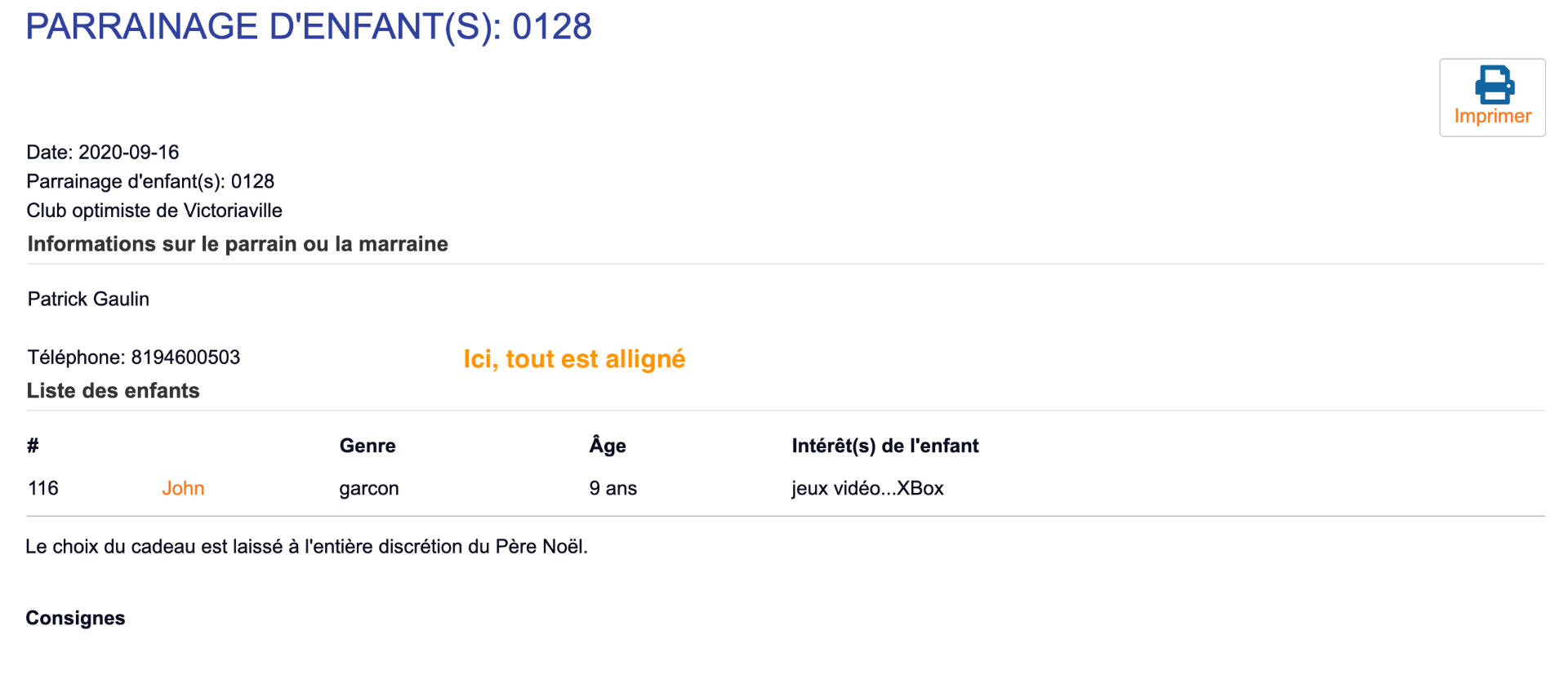Click the # column header
This screenshot has width=1568, height=675.
(x=33, y=446)
